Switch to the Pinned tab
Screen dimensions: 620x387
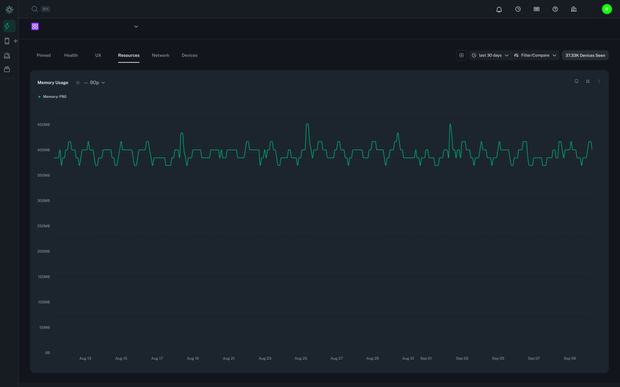click(x=43, y=55)
